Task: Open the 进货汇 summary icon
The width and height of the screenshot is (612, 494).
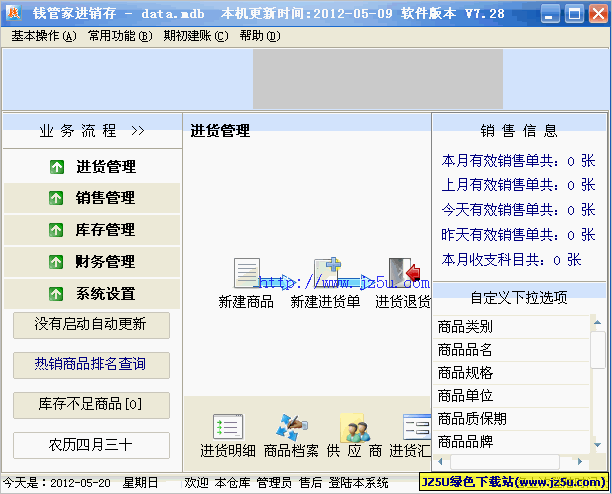Action: 416,427
